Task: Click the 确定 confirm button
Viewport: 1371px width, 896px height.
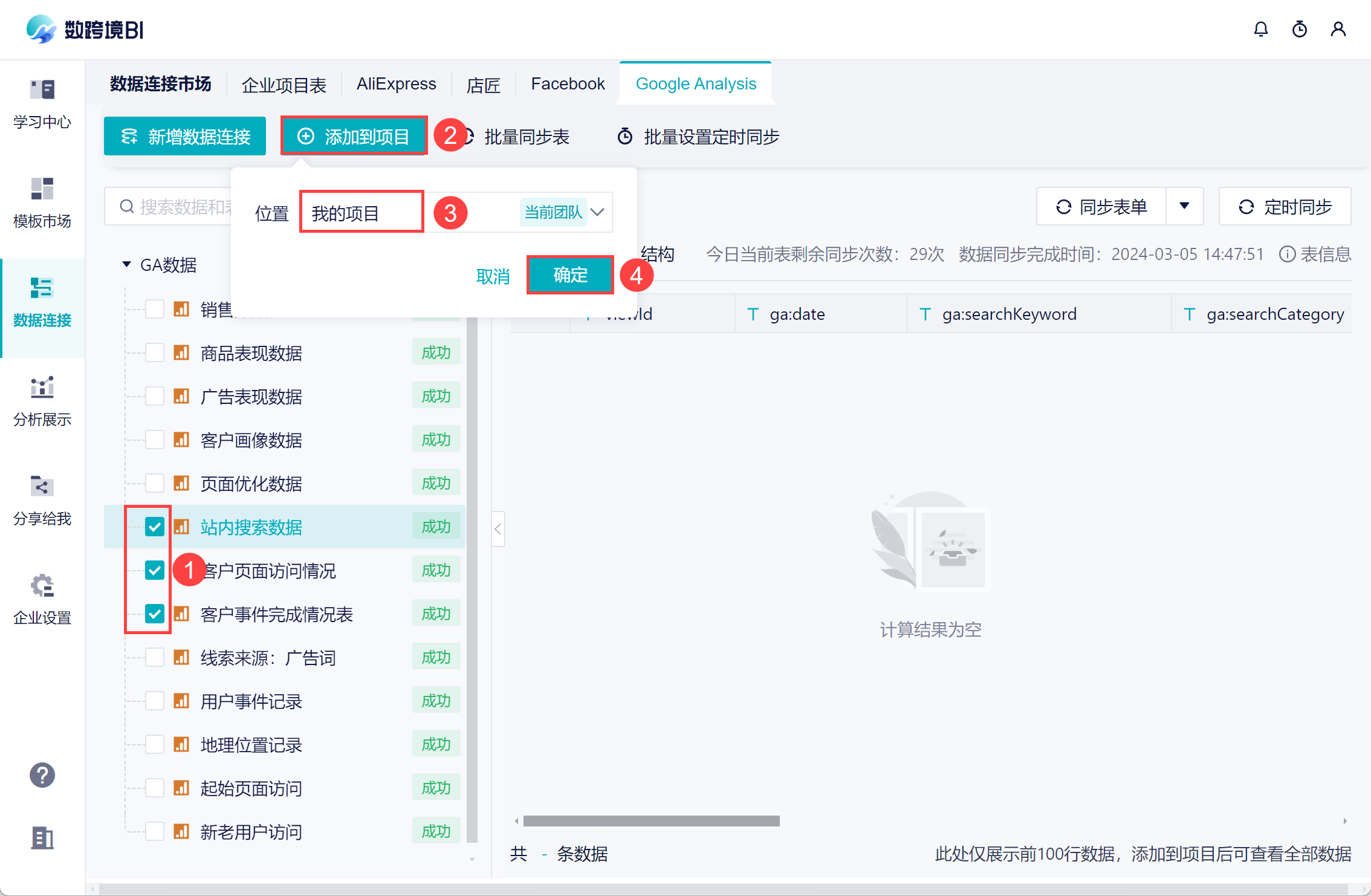Action: tap(570, 275)
